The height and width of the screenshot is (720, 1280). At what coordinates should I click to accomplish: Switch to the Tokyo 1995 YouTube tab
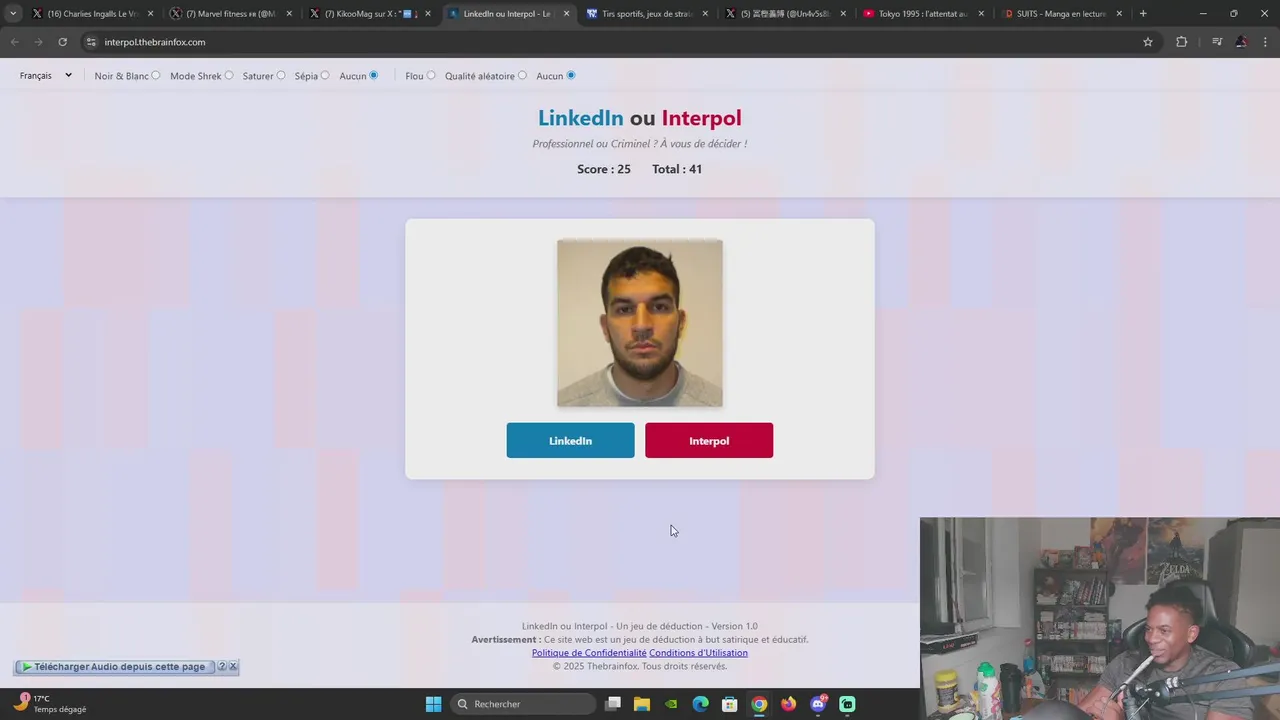tap(923, 14)
